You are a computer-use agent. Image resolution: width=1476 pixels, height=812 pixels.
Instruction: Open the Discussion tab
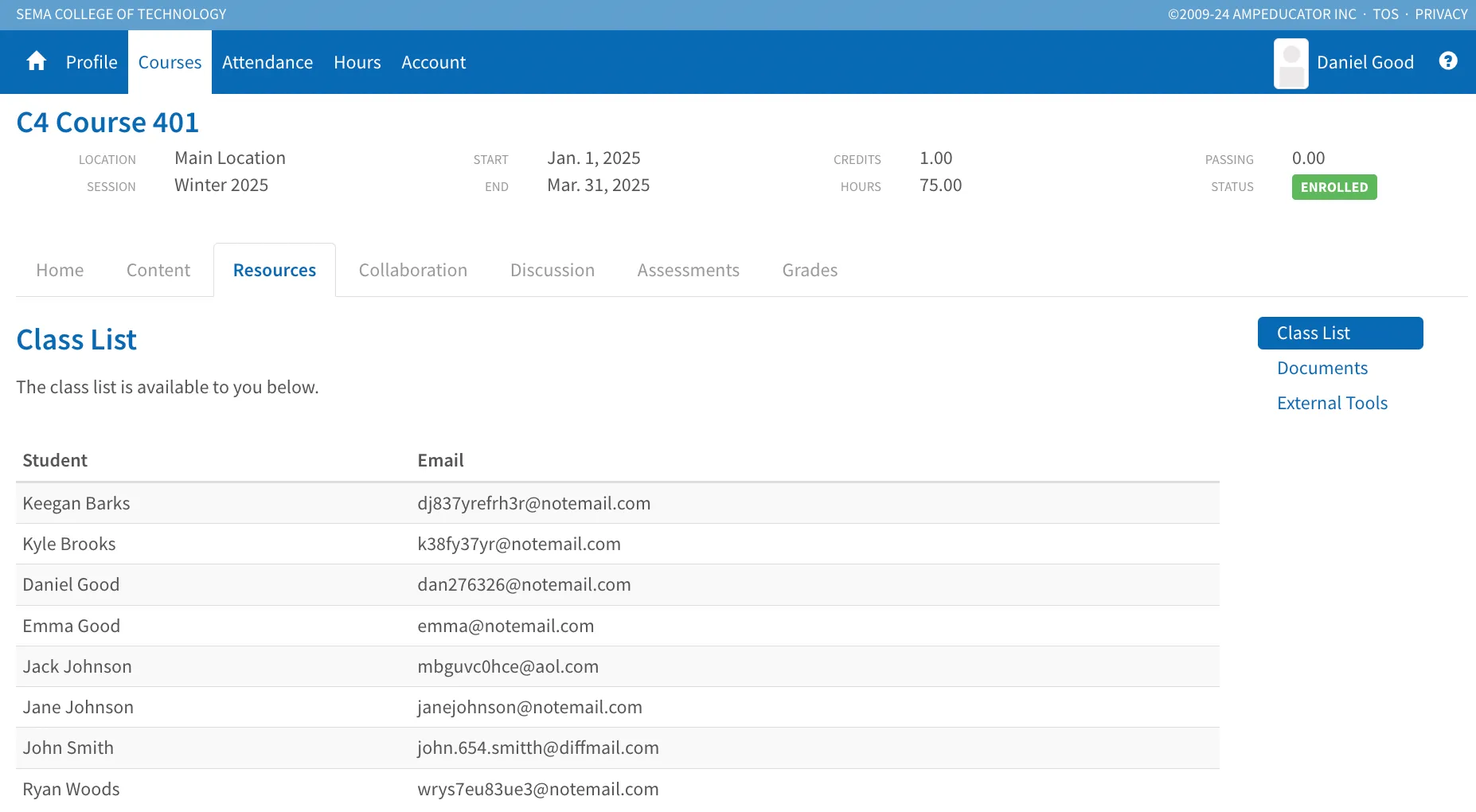pos(553,270)
